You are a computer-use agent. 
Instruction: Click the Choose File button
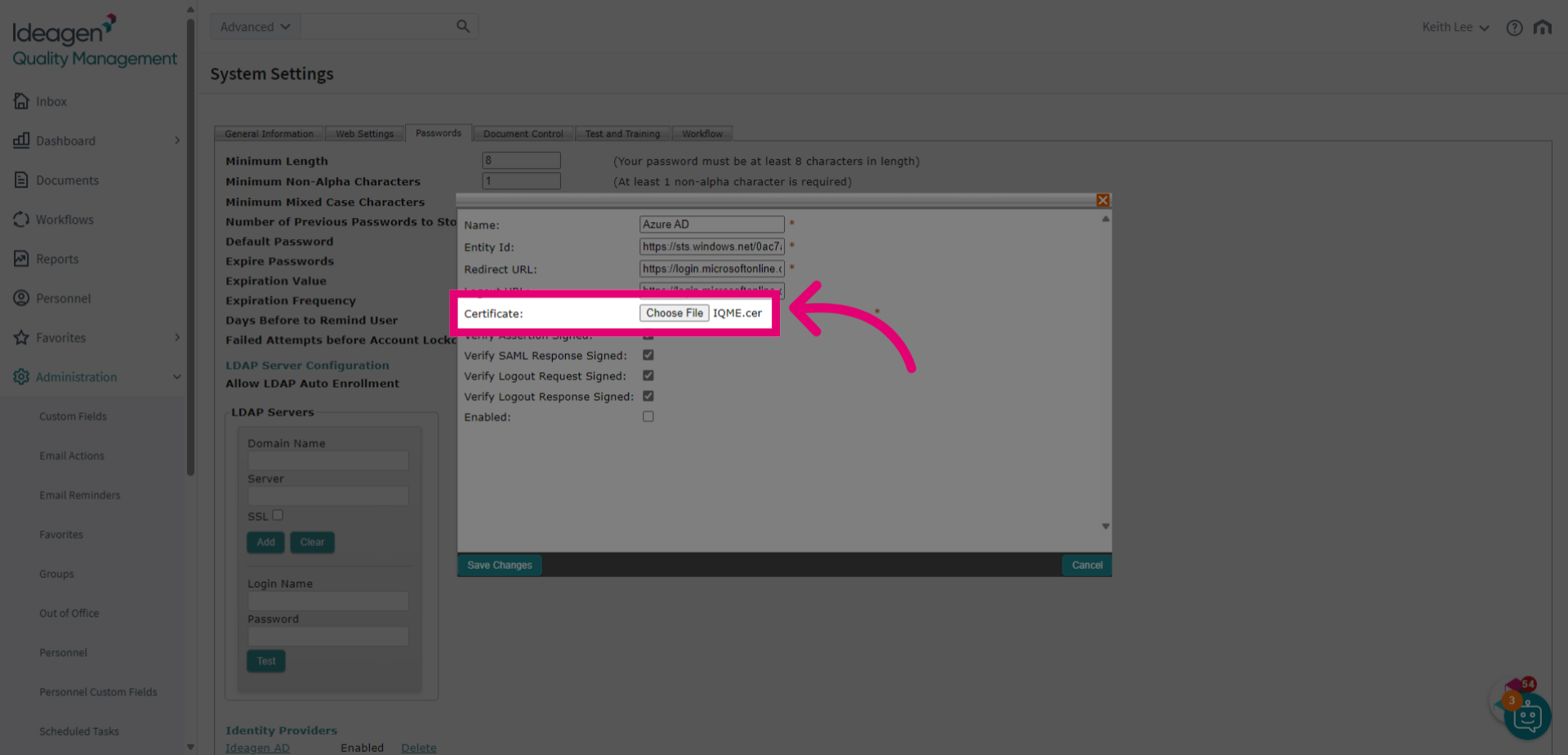[x=675, y=313]
